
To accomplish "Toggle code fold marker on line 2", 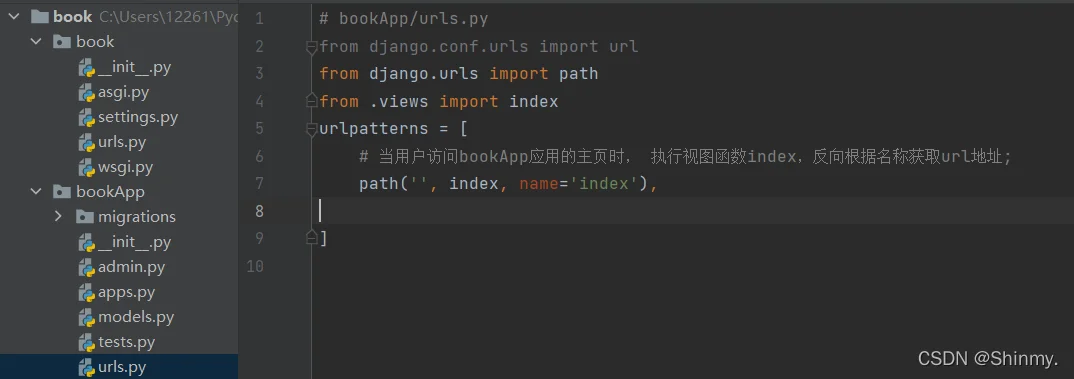I will pyautogui.click(x=312, y=47).
